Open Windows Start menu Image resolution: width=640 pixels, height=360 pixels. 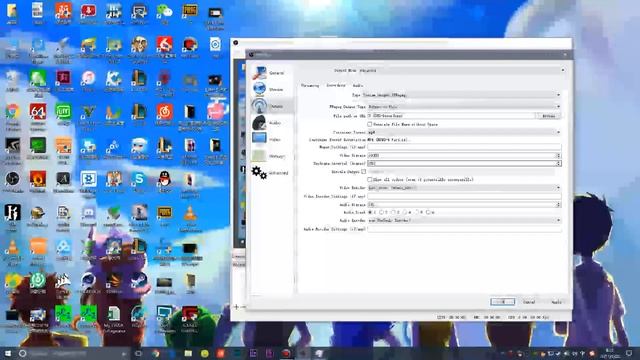(x=7, y=353)
